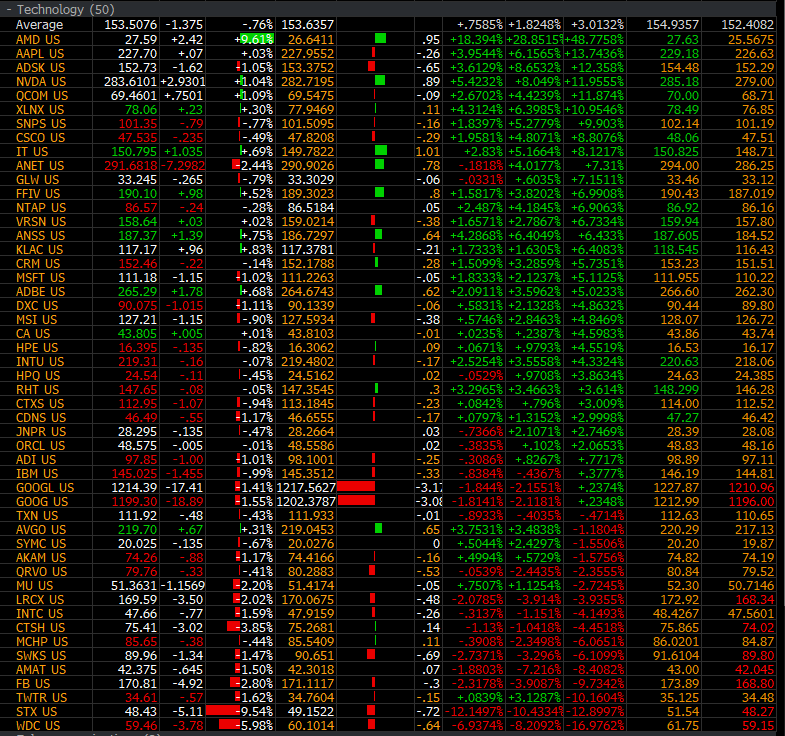Click QCOM US ticker

42,96
